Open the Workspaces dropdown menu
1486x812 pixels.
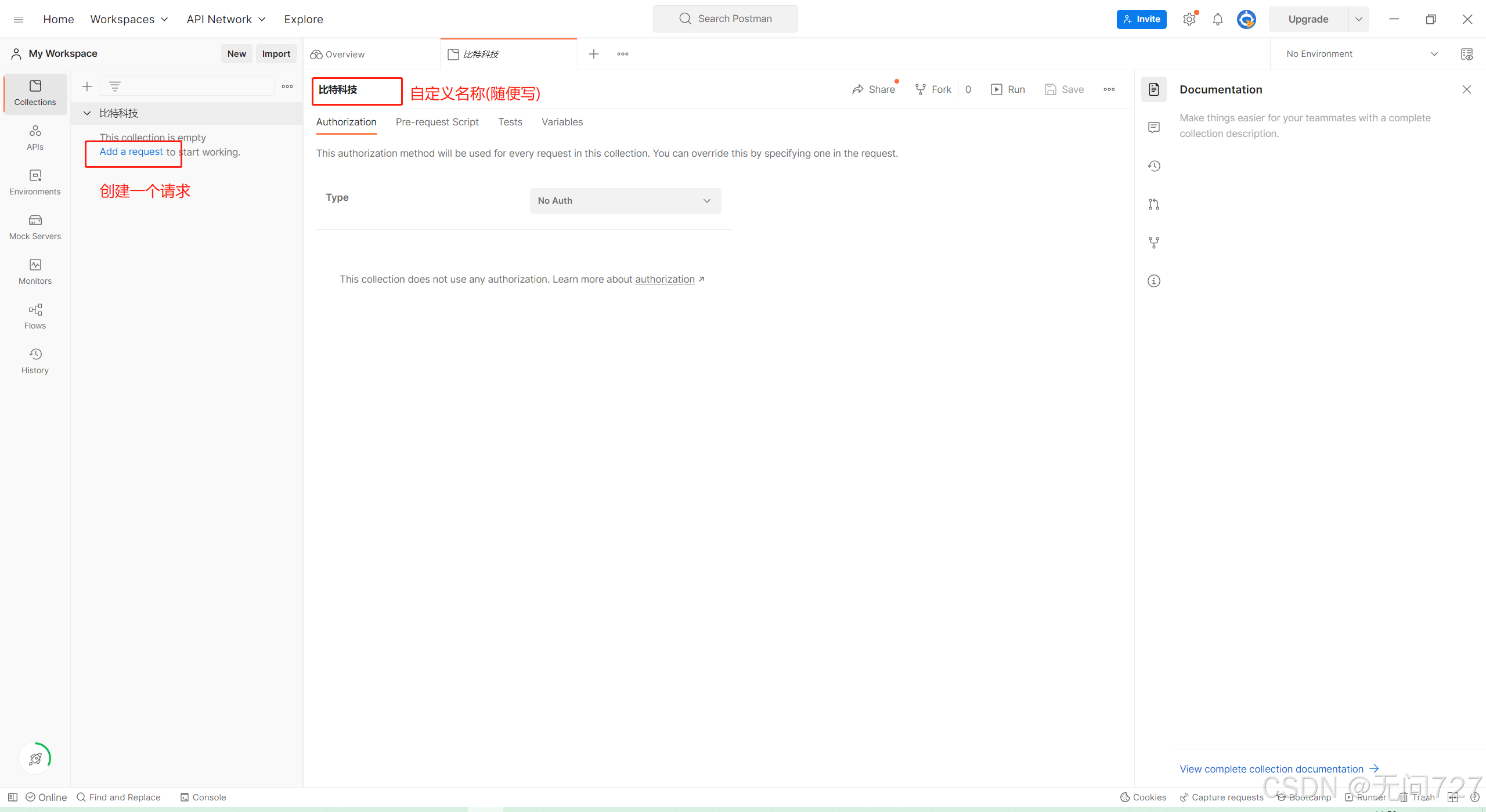(x=129, y=19)
